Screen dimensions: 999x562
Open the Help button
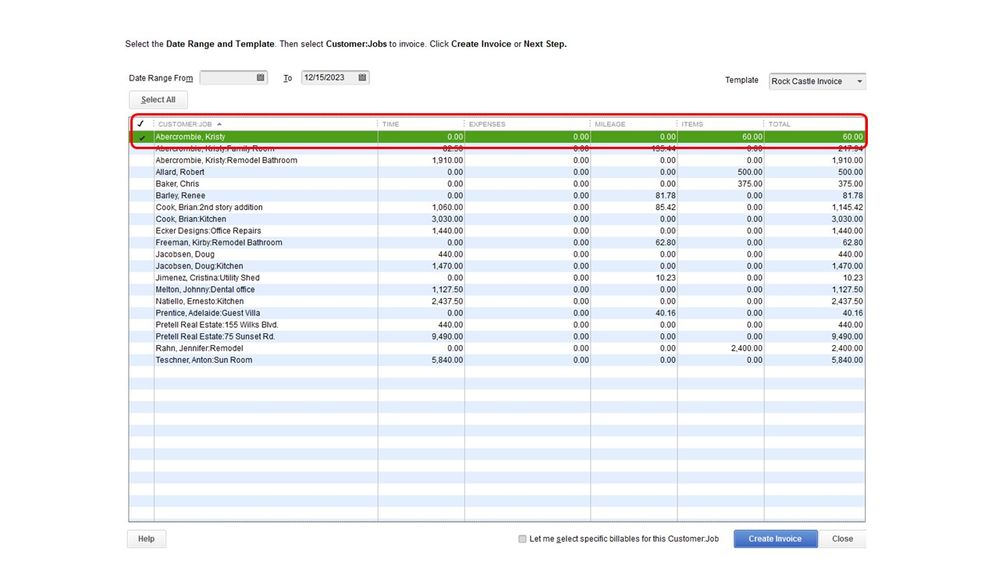pyautogui.click(x=147, y=538)
